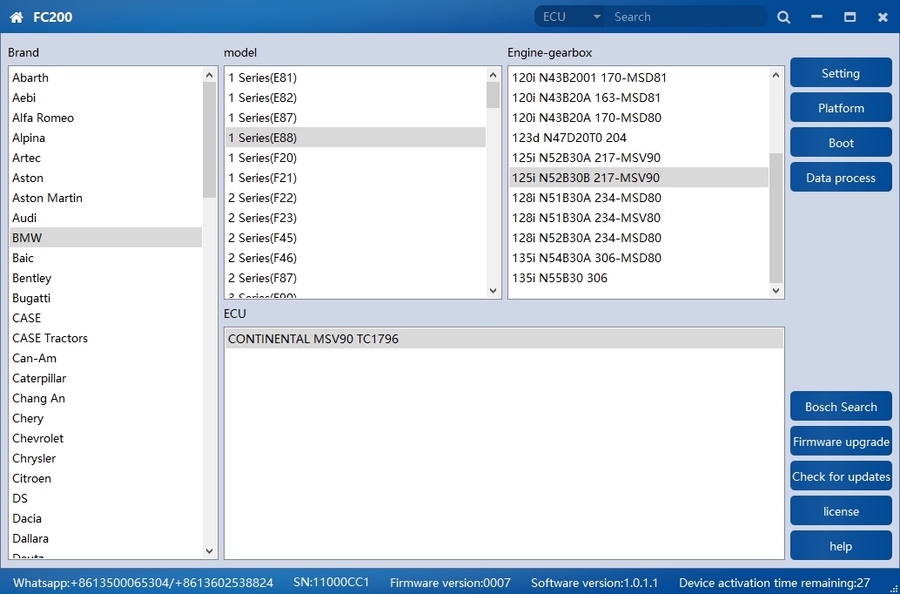Launch Bosch Search
Screen dimensions: 900x594
[840, 407]
